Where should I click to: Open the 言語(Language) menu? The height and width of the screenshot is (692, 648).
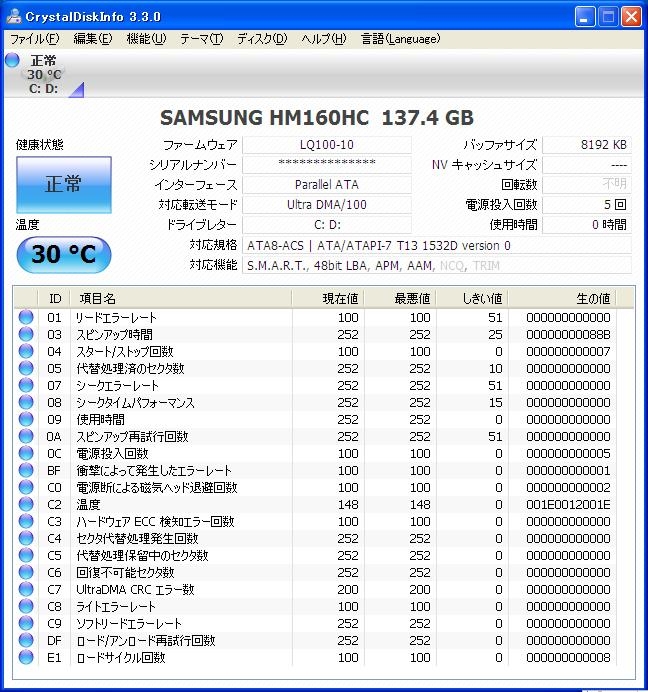pyautogui.click(x=400, y=39)
